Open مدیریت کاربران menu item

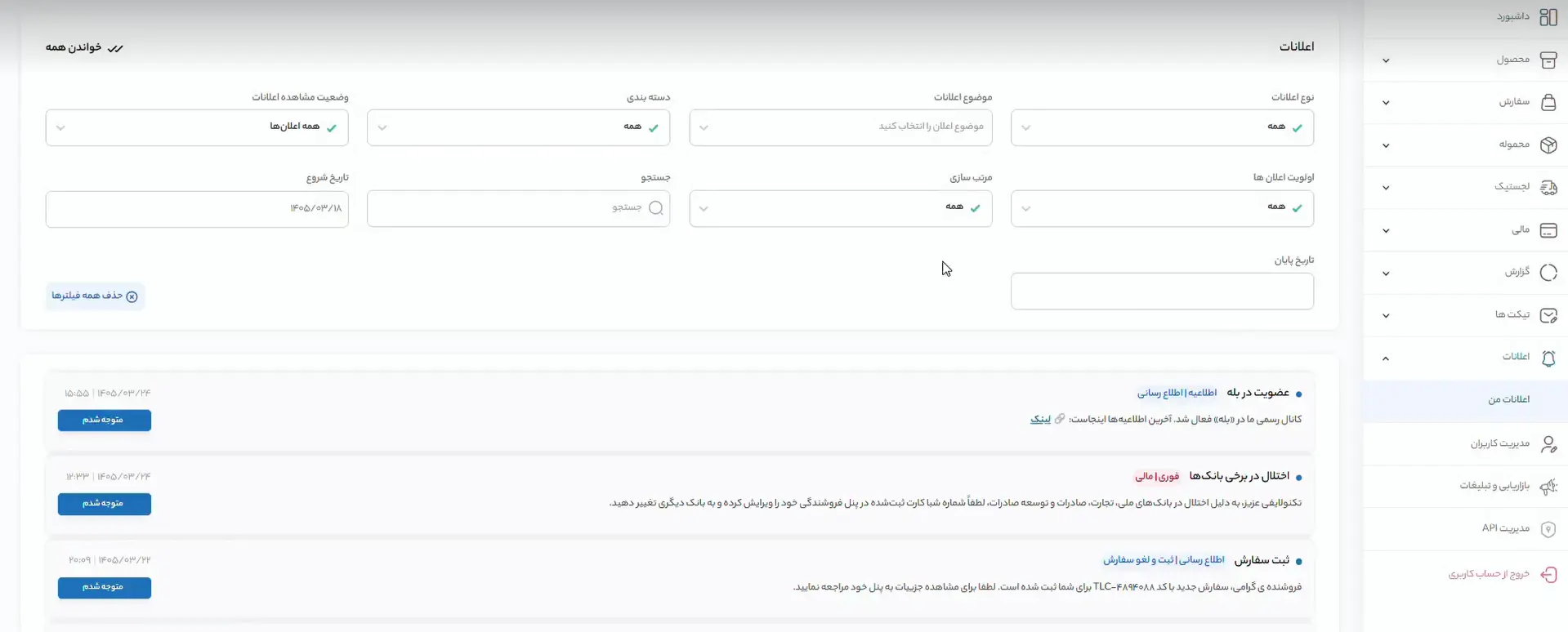pyautogui.click(x=1499, y=443)
